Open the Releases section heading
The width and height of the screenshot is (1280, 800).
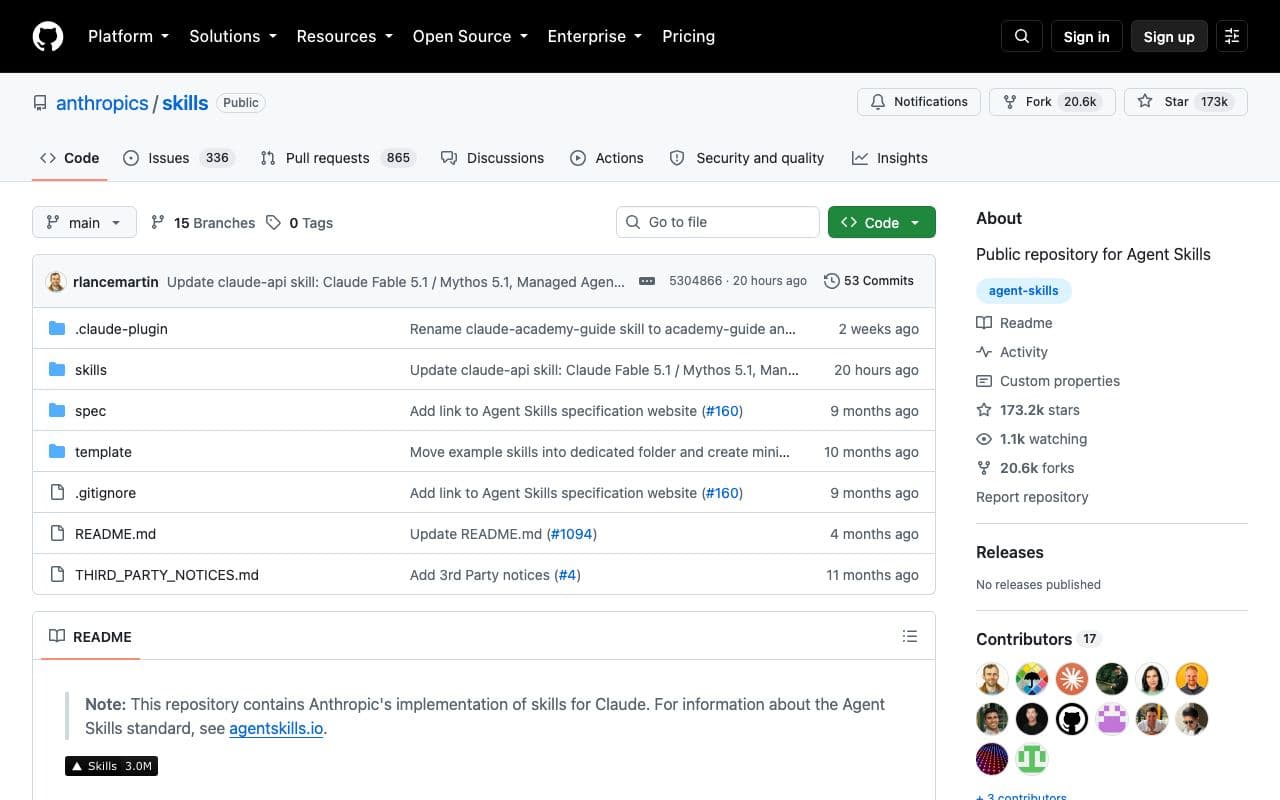pos(1010,552)
